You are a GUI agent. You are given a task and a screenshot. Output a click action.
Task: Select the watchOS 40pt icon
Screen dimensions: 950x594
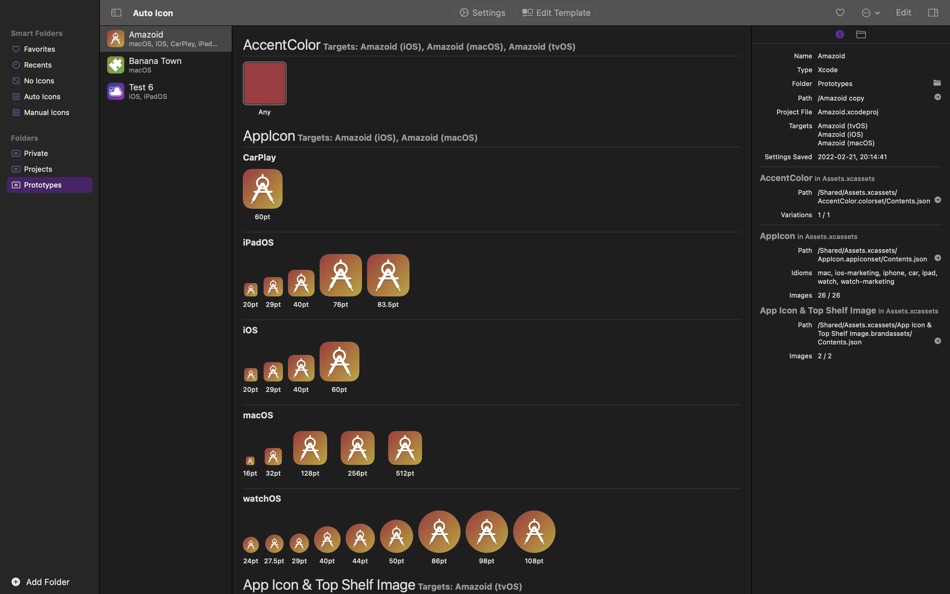click(x=327, y=540)
